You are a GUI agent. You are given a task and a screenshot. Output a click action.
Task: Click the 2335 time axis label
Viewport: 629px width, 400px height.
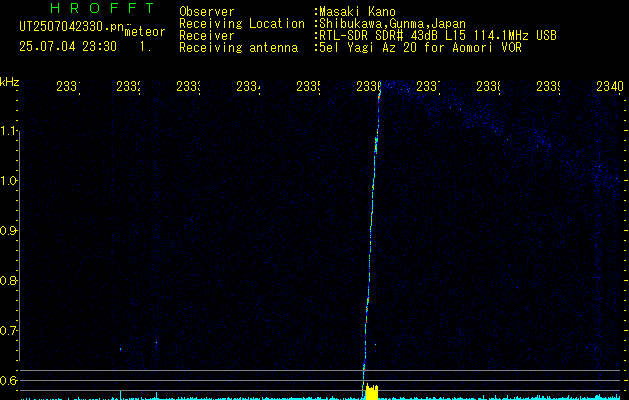click(x=308, y=86)
